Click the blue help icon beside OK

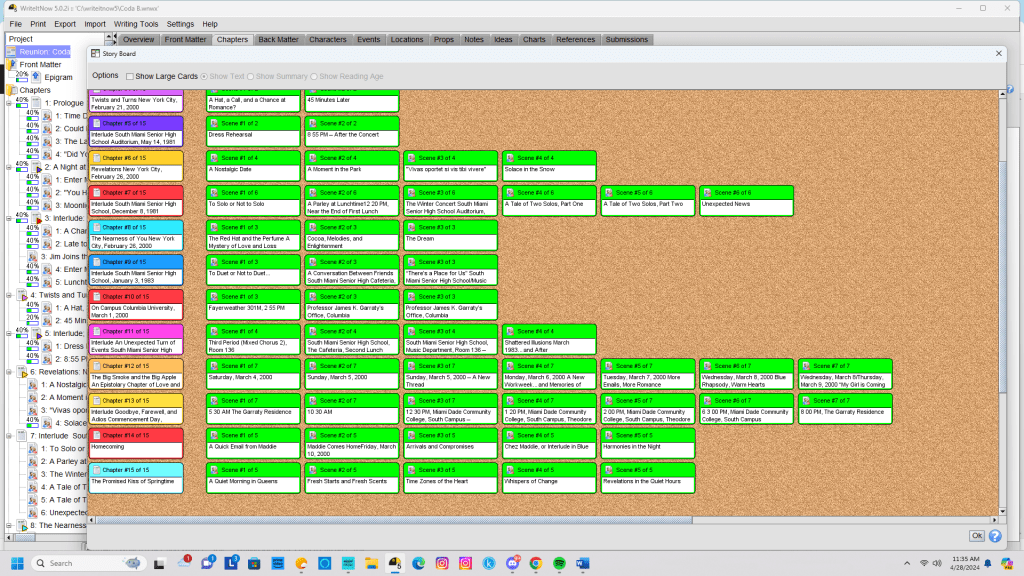coord(995,536)
